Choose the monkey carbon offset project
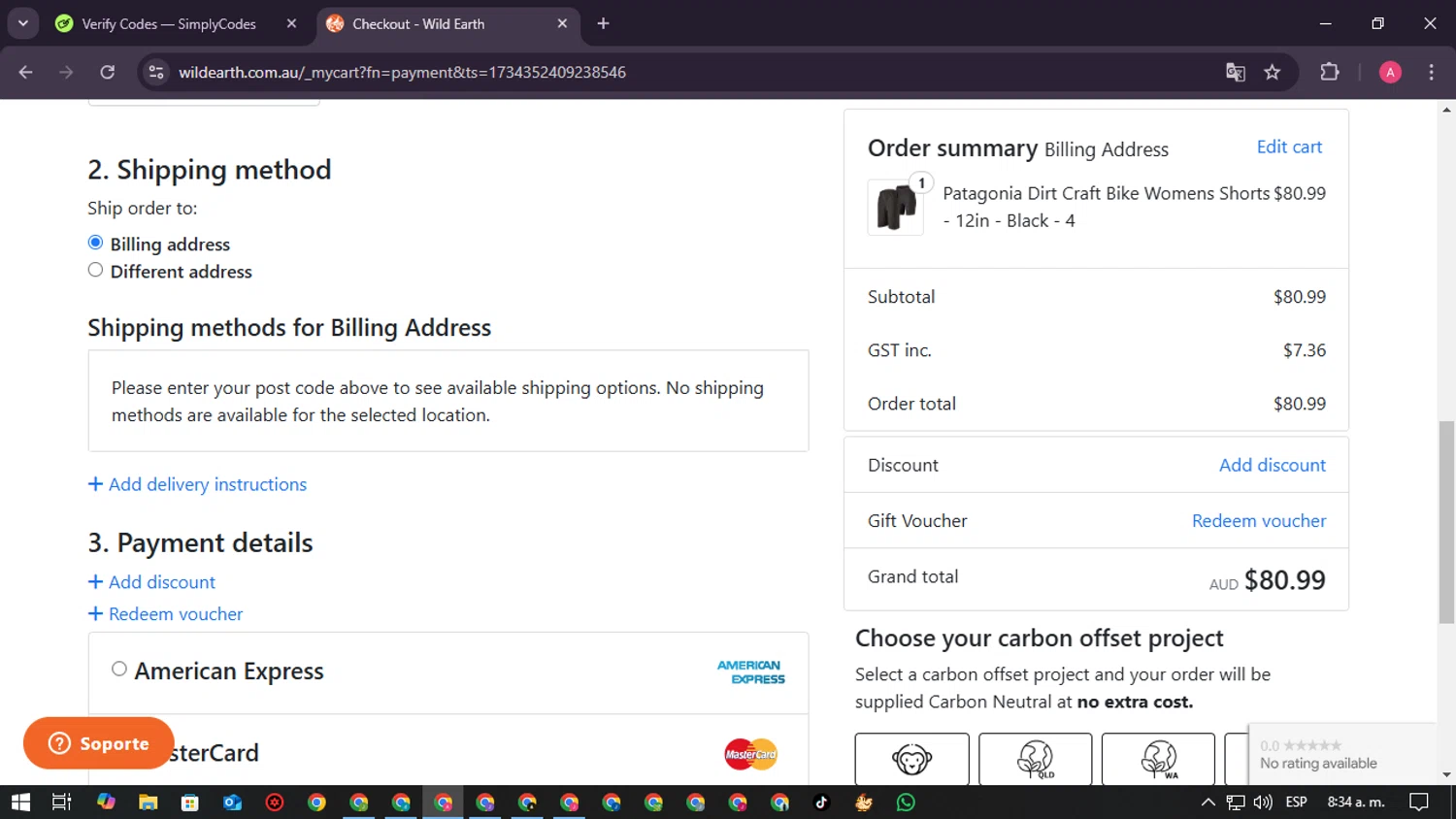The height and width of the screenshot is (819, 1456). point(911,759)
